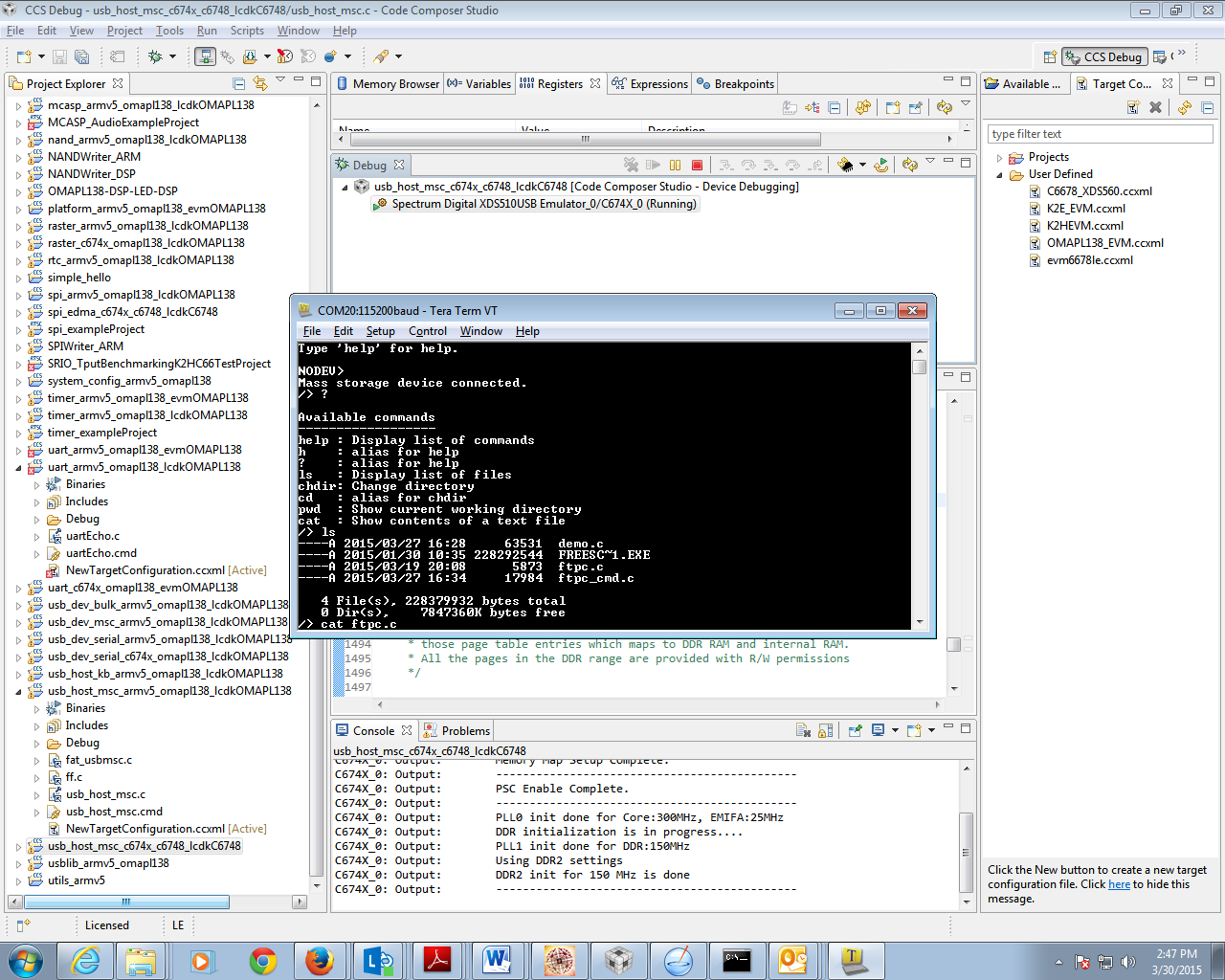Open Internet Explorer from the taskbar

click(x=85, y=961)
